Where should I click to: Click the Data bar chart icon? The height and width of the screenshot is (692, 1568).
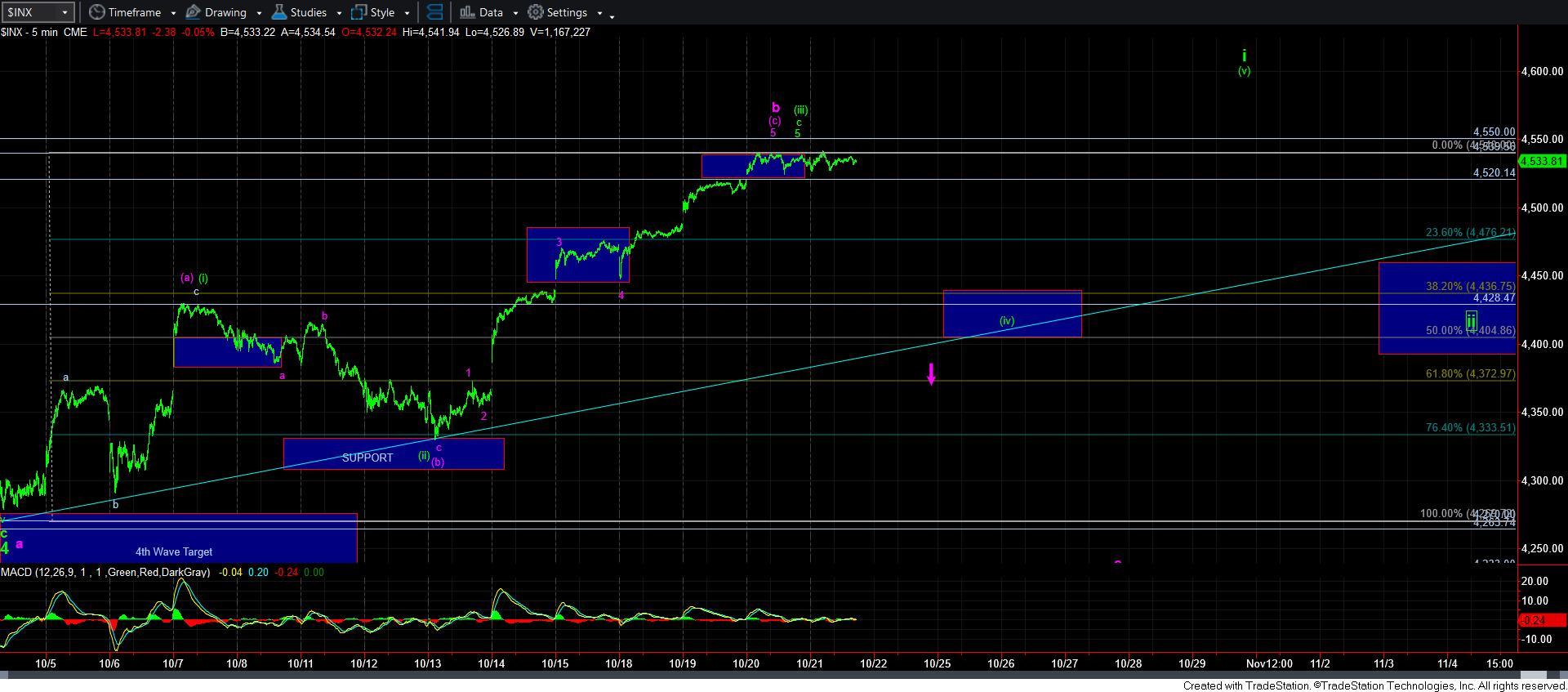click(x=467, y=12)
